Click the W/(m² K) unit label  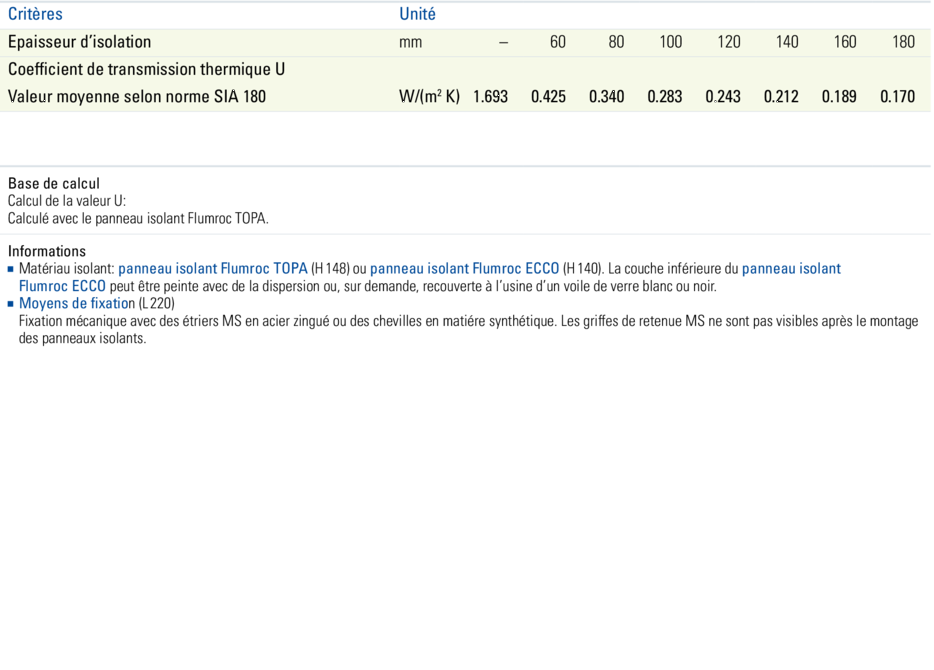429,97
